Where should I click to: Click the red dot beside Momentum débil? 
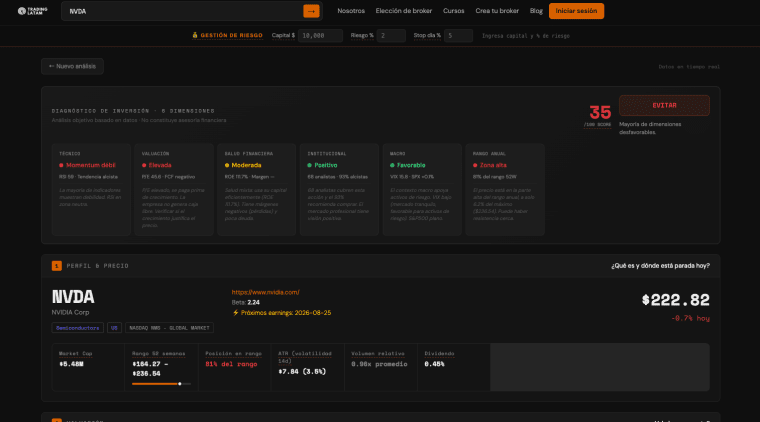61,165
